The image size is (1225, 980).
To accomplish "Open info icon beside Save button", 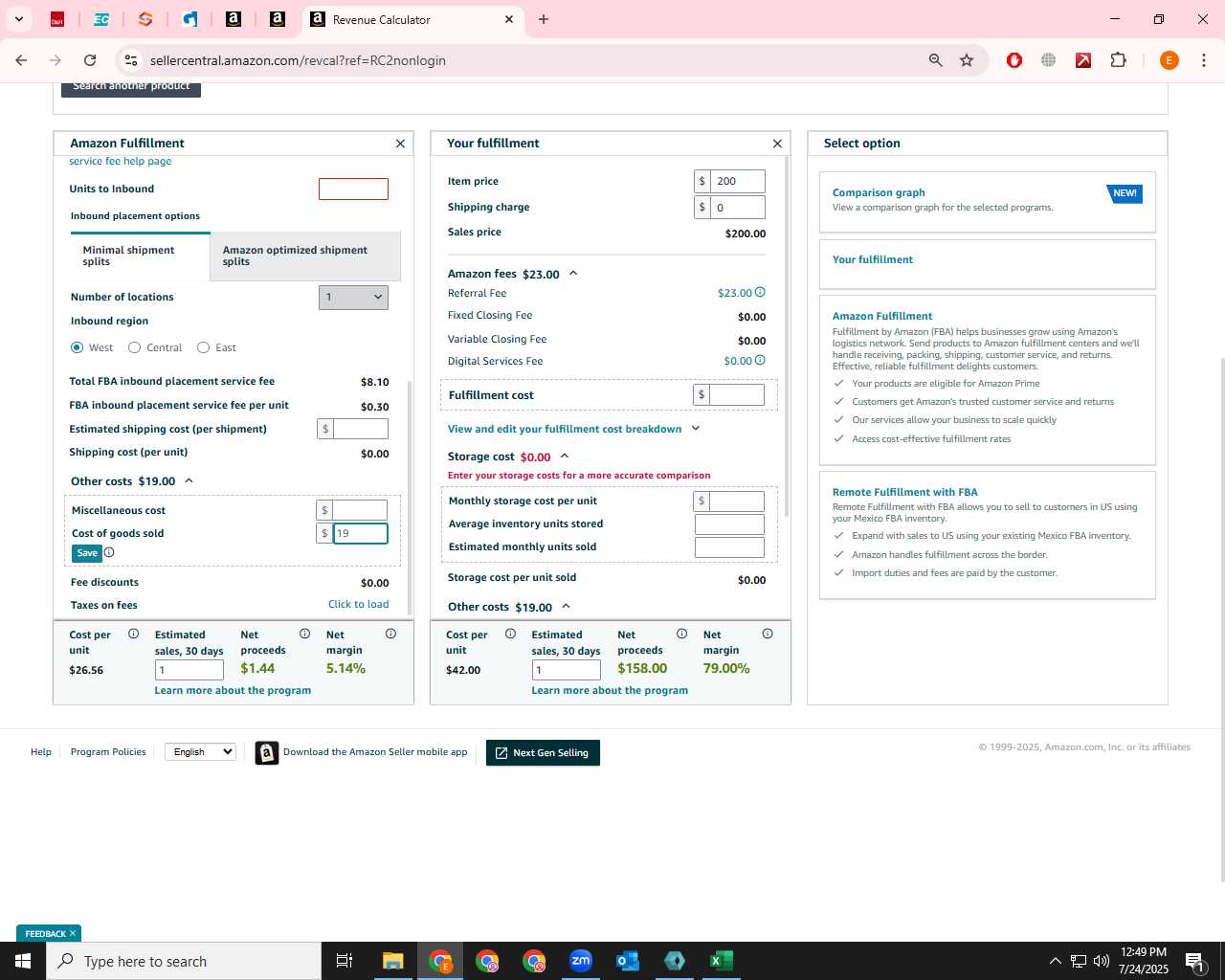I will (109, 552).
